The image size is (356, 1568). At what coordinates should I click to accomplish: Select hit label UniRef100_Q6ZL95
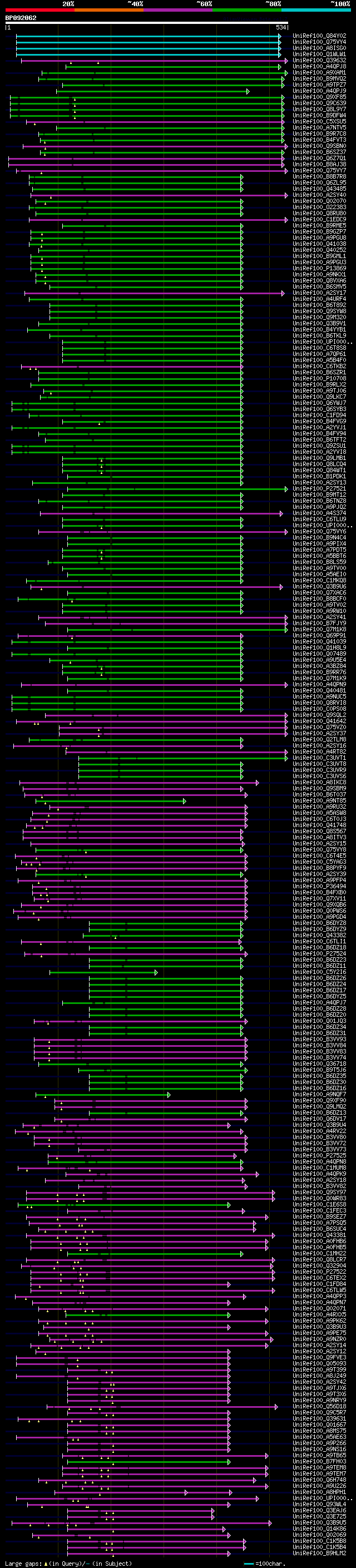[319, 182]
